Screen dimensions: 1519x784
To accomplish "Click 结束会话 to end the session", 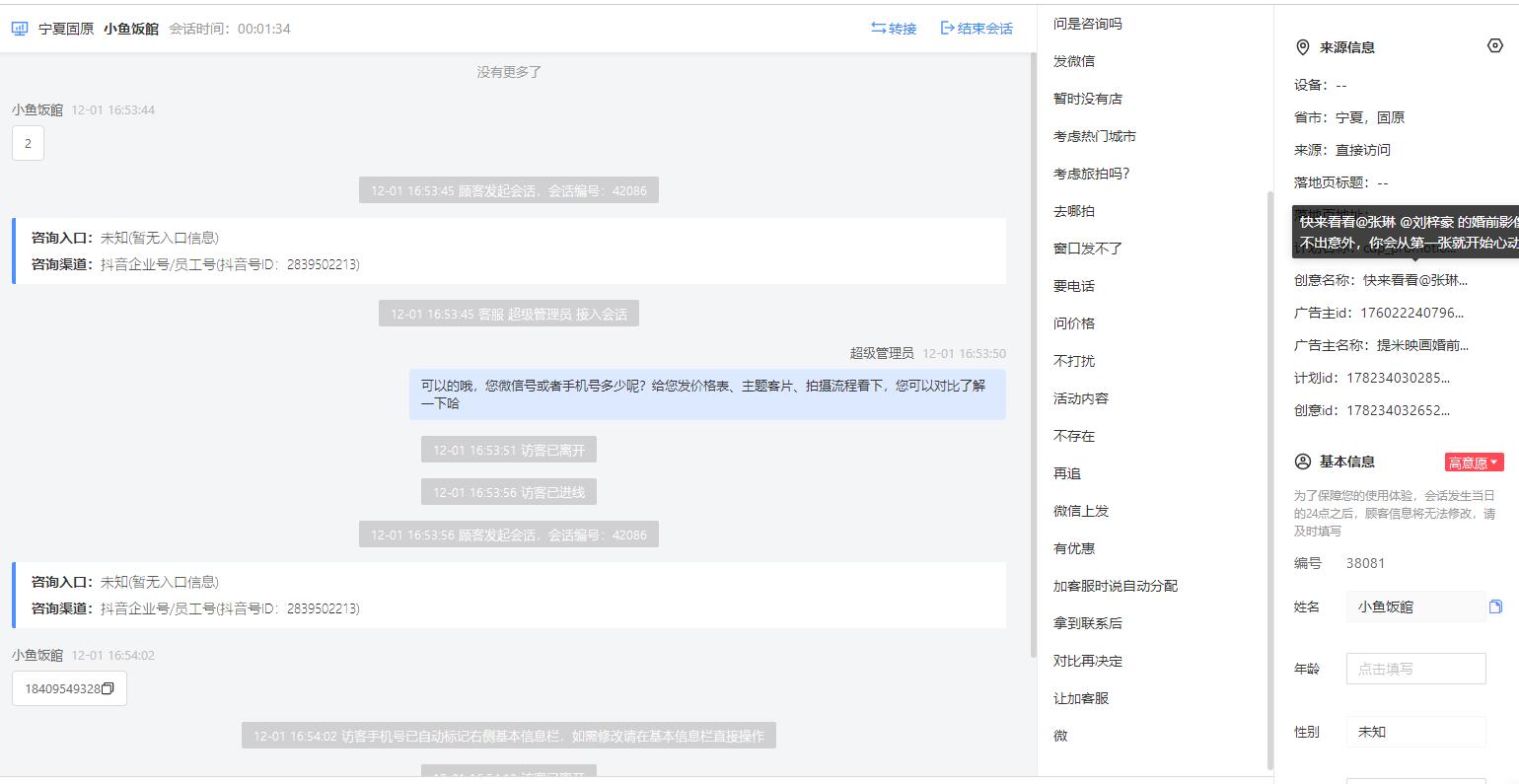I will coord(976,29).
